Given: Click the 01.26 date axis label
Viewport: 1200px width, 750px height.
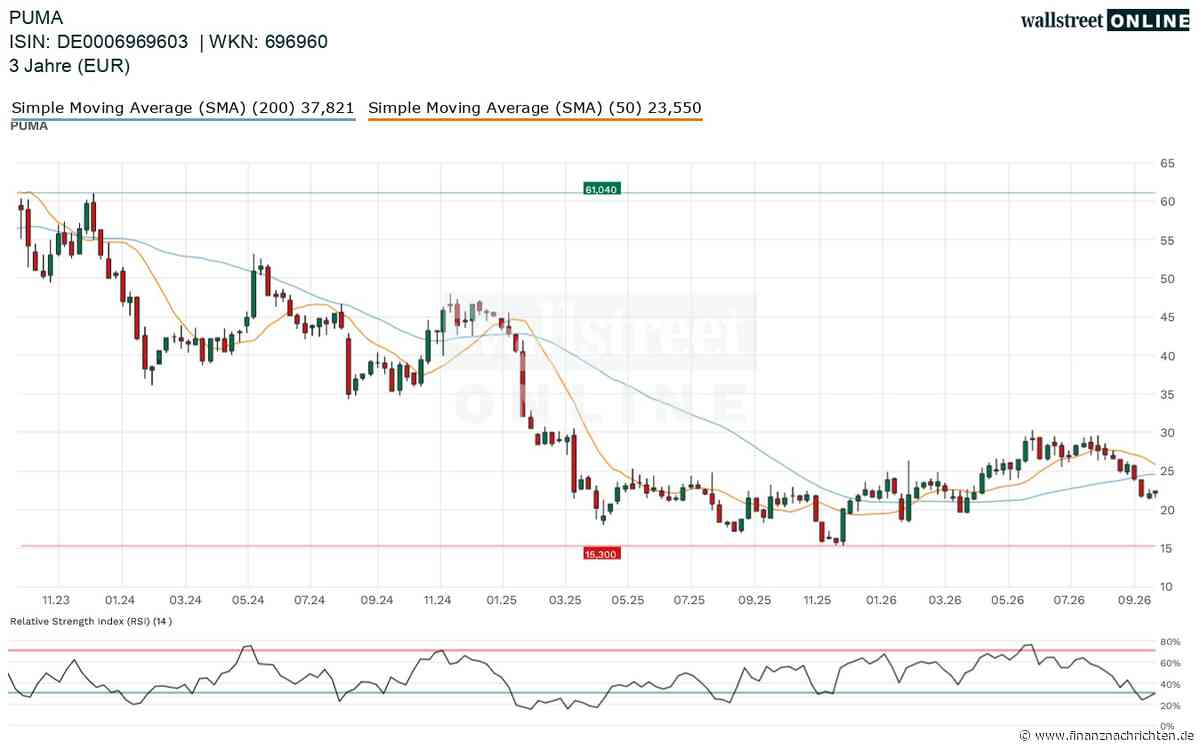Looking at the screenshot, I should click(881, 600).
